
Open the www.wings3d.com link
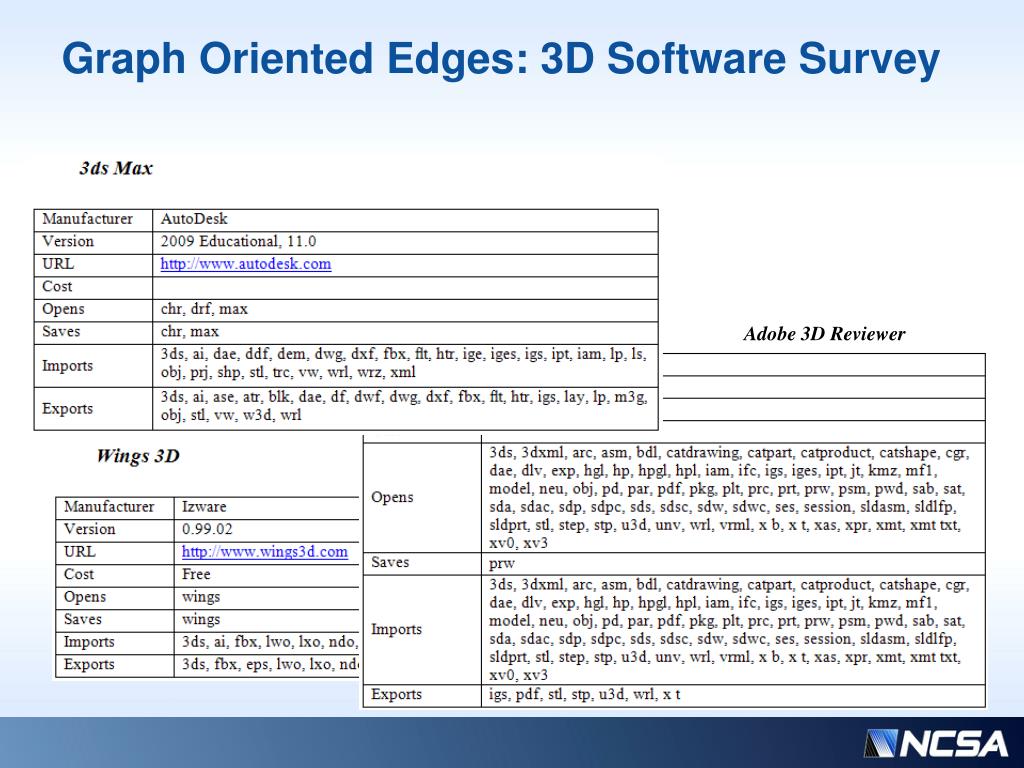[264, 551]
